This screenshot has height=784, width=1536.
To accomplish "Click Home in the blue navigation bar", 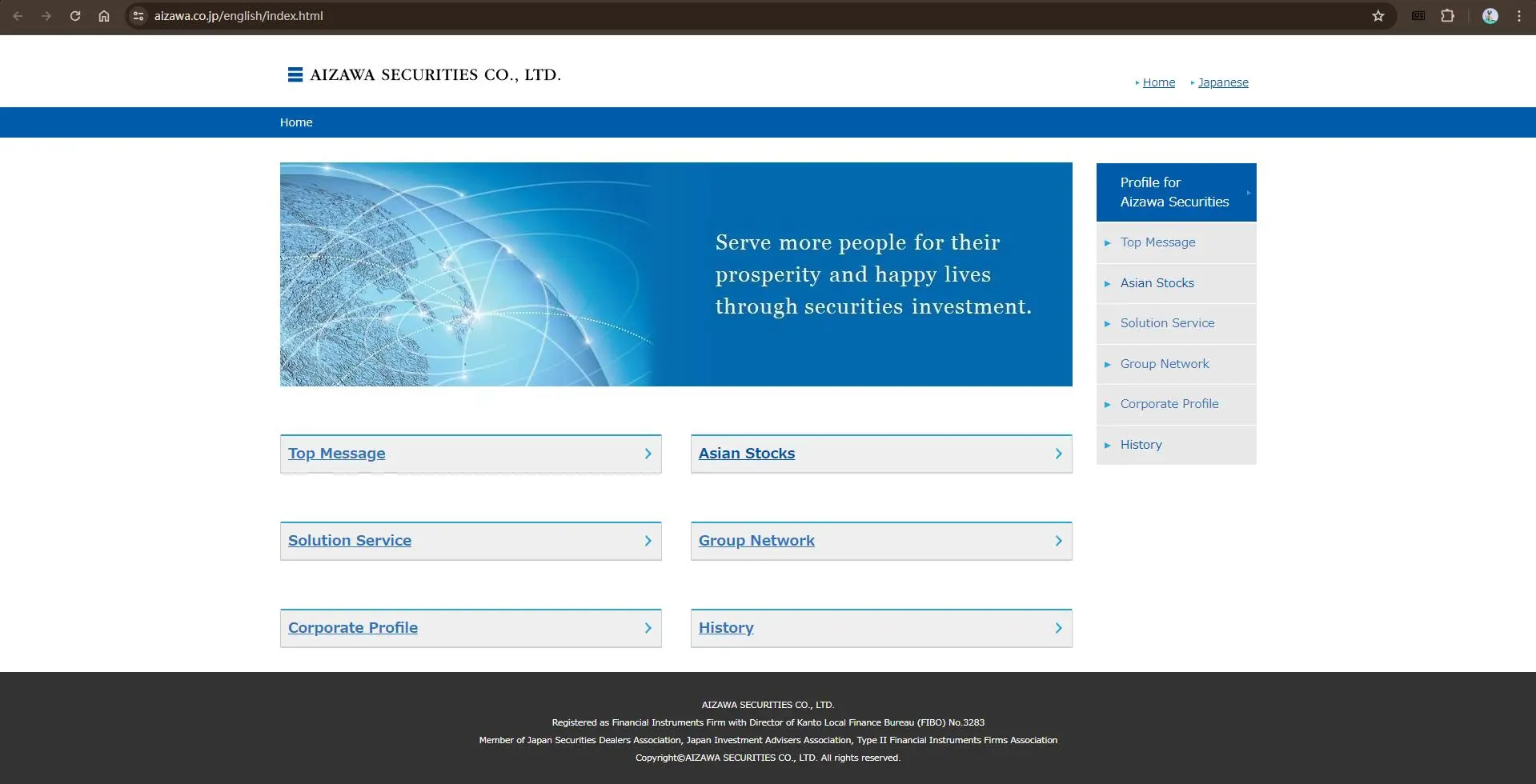I will [x=296, y=122].
